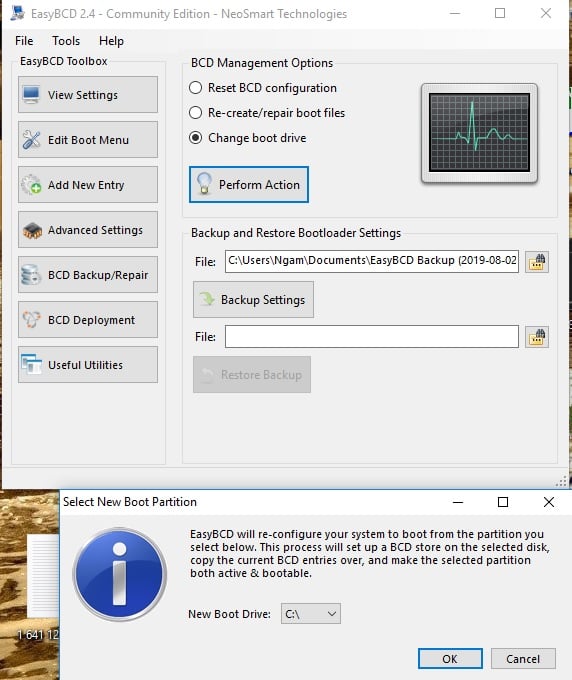Select Re-create/repair boot files option
The height and width of the screenshot is (680, 572).
coord(195,113)
